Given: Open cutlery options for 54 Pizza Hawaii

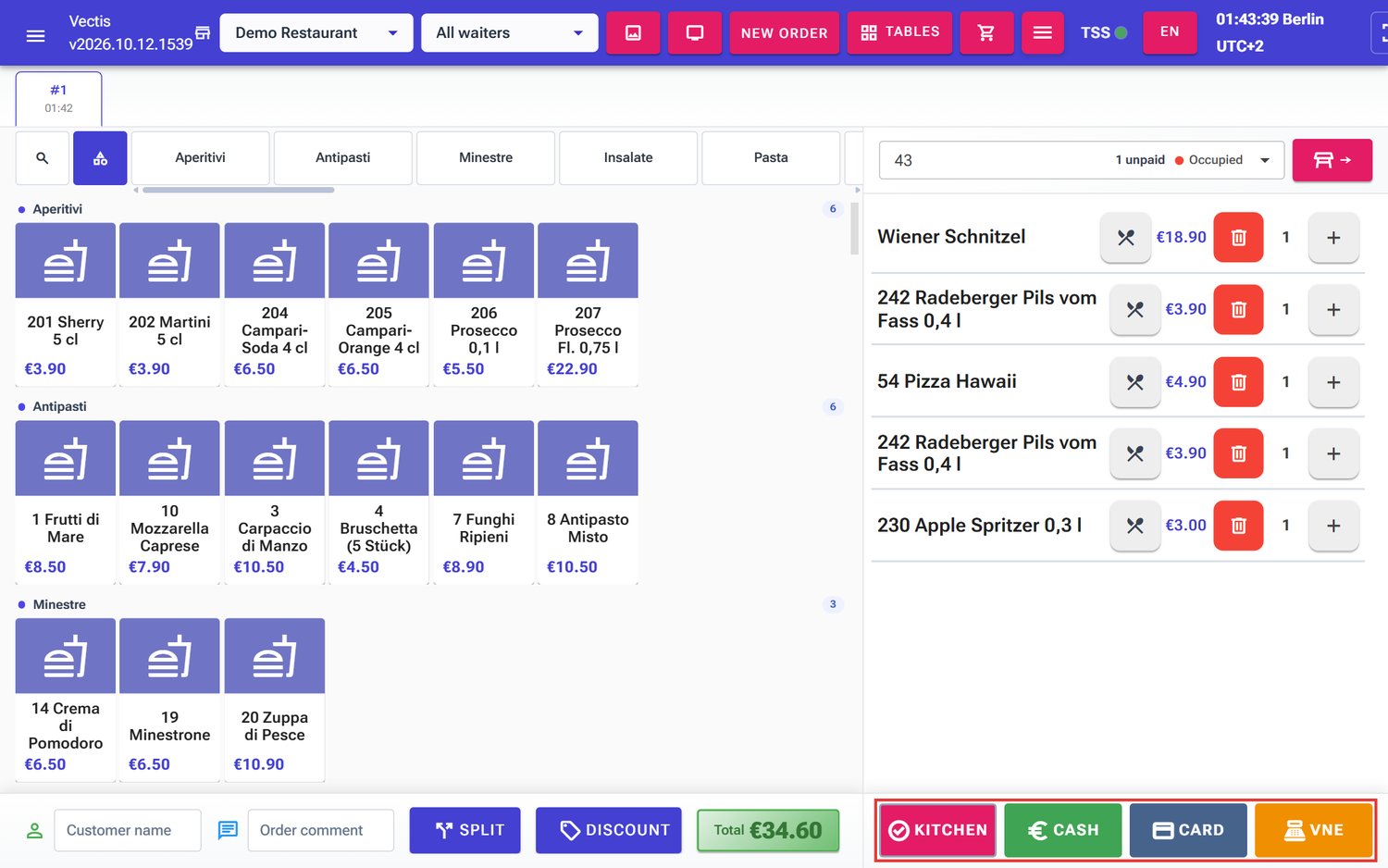Looking at the screenshot, I should click(x=1134, y=382).
